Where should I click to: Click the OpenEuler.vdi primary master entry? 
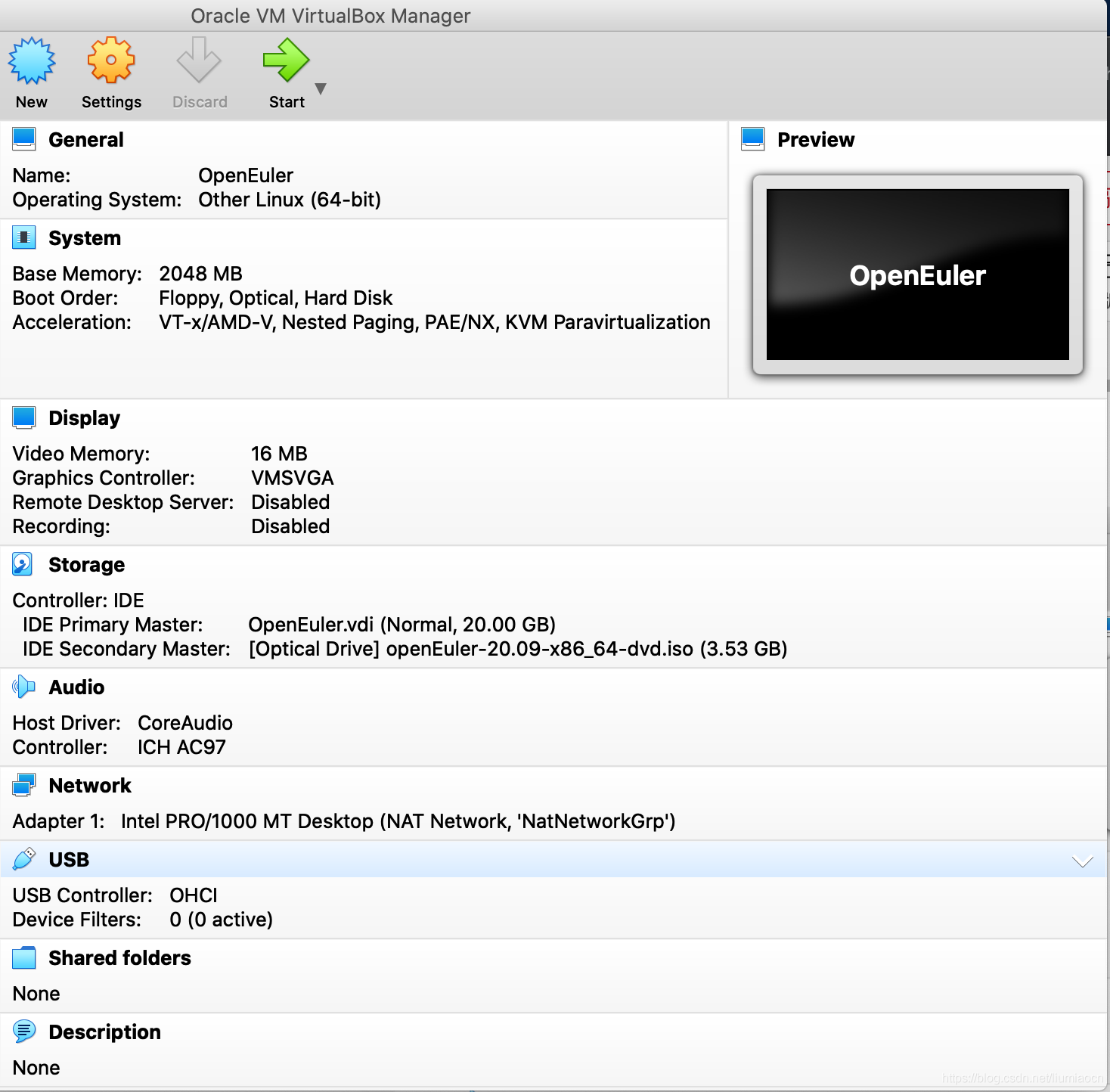pyautogui.click(x=402, y=625)
